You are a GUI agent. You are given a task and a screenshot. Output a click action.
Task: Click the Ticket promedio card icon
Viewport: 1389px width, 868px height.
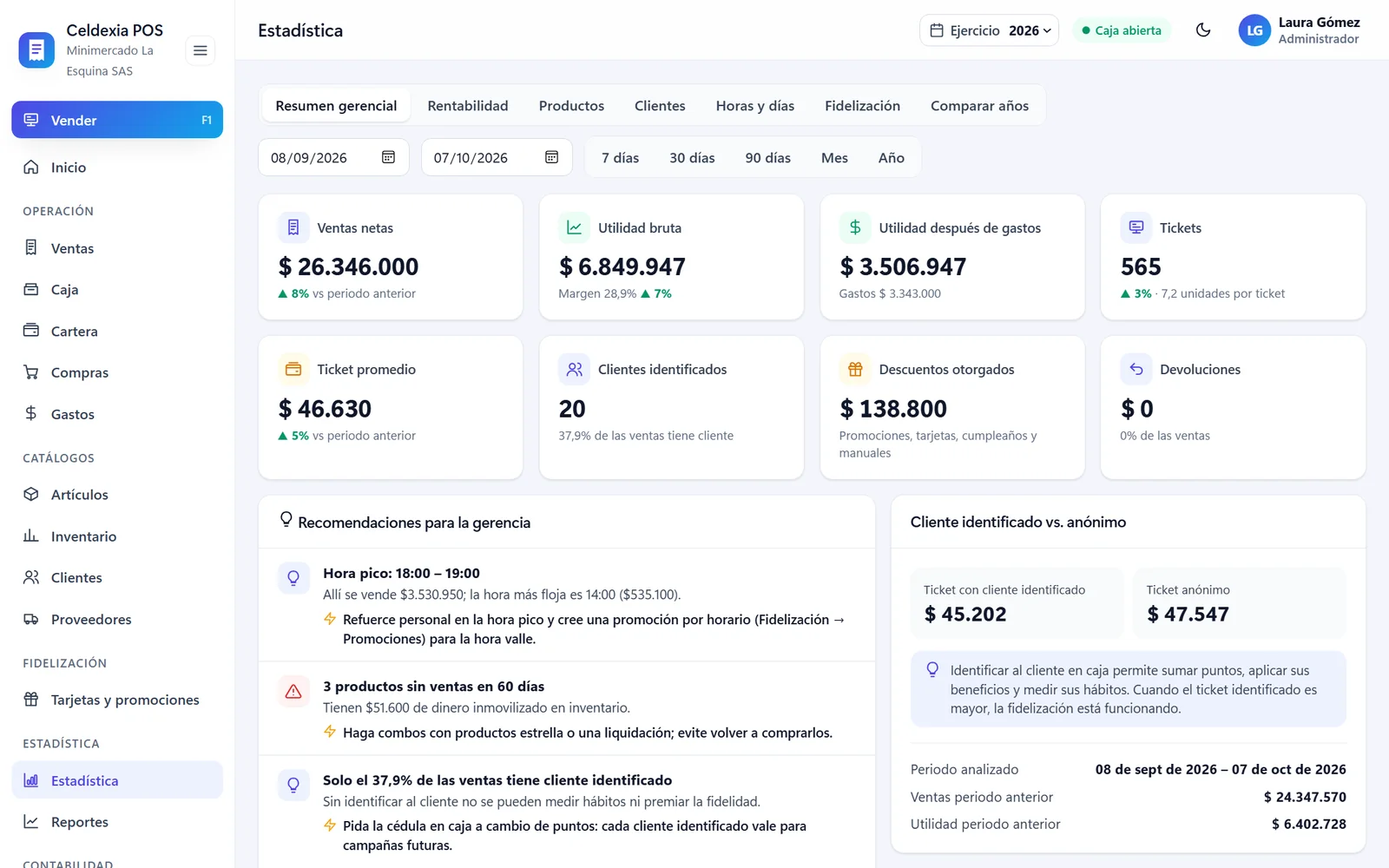click(293, 369)
